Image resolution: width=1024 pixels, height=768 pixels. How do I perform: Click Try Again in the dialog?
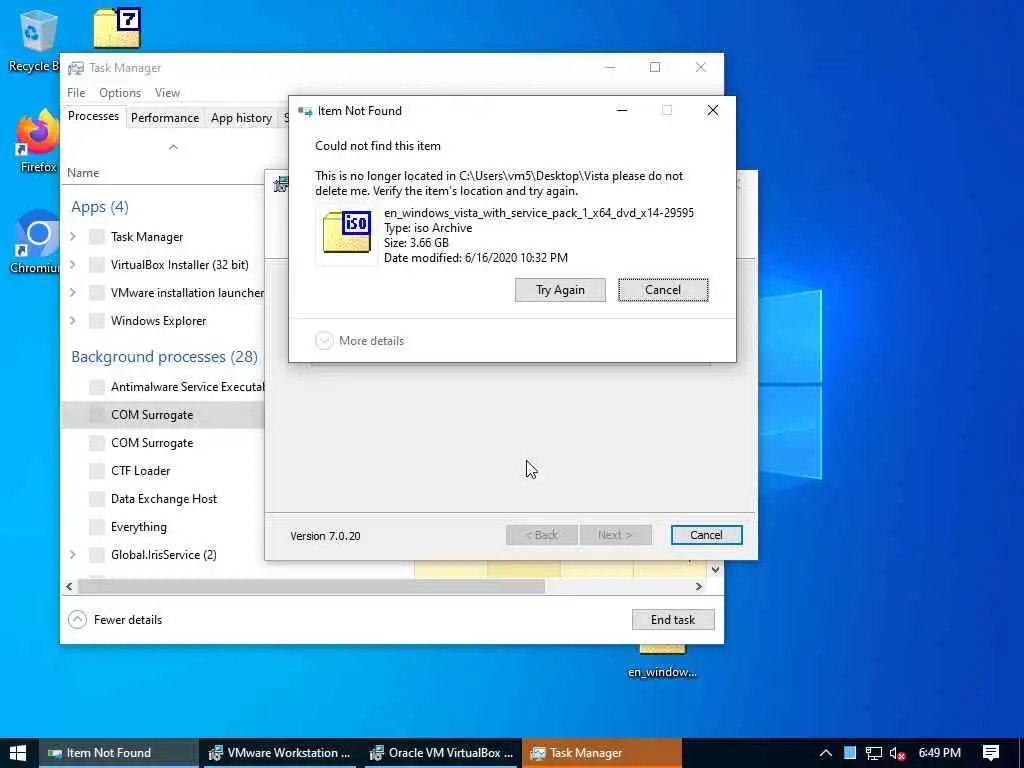tap(560, 290)
